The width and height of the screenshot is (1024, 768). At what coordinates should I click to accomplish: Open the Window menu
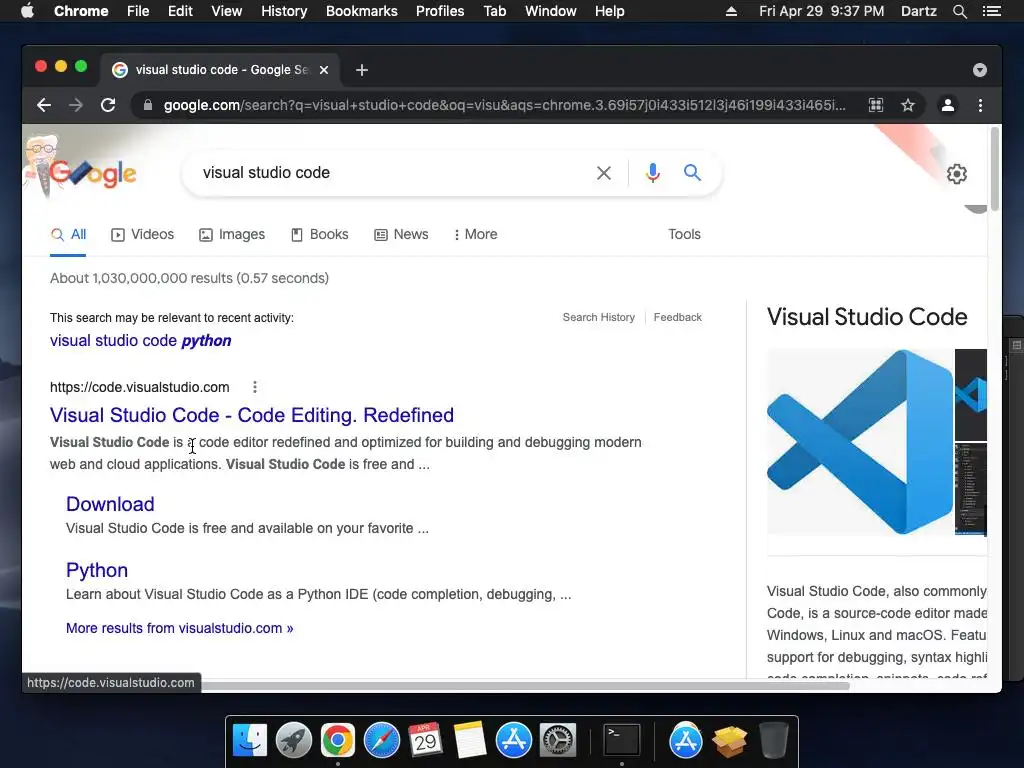(x=551, y=11)
